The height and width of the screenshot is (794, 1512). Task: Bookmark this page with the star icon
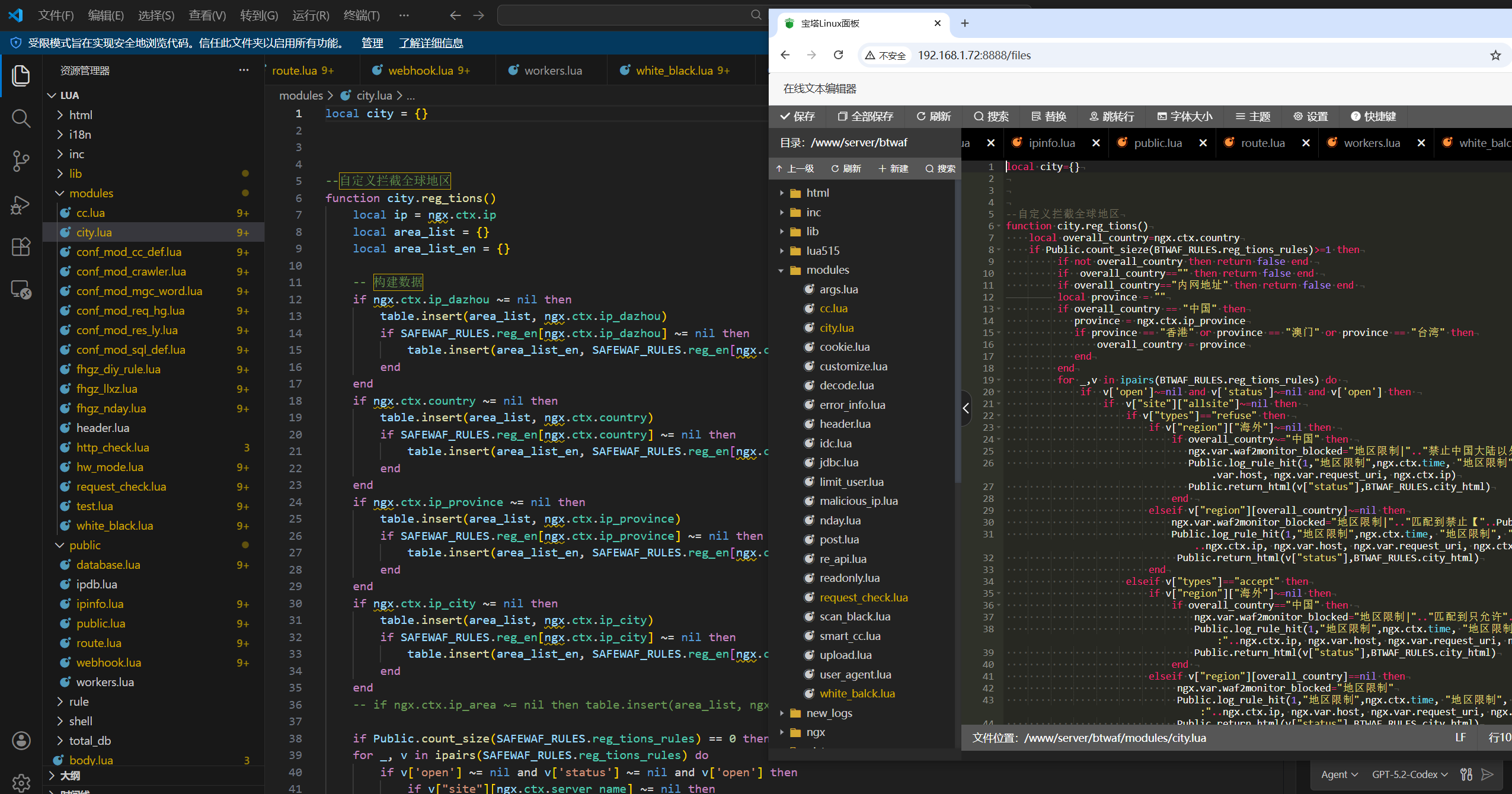(x=1495, y=55)
